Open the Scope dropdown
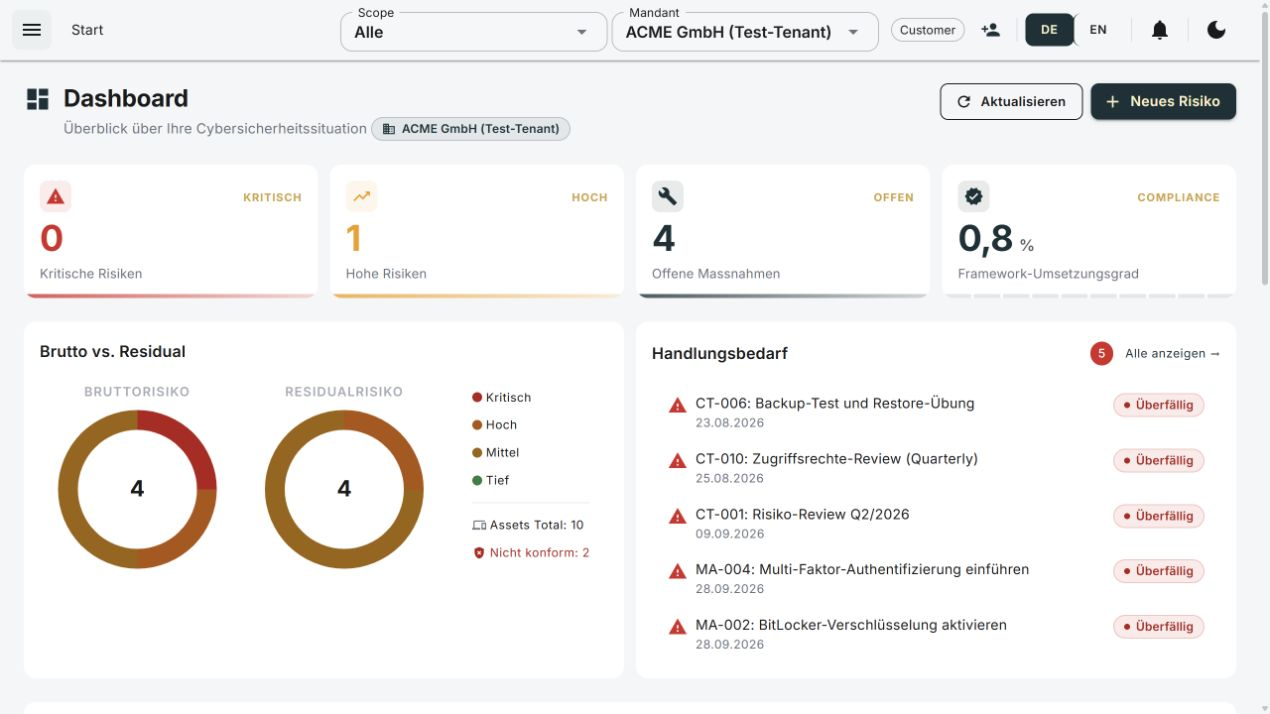 coord(473,32)
